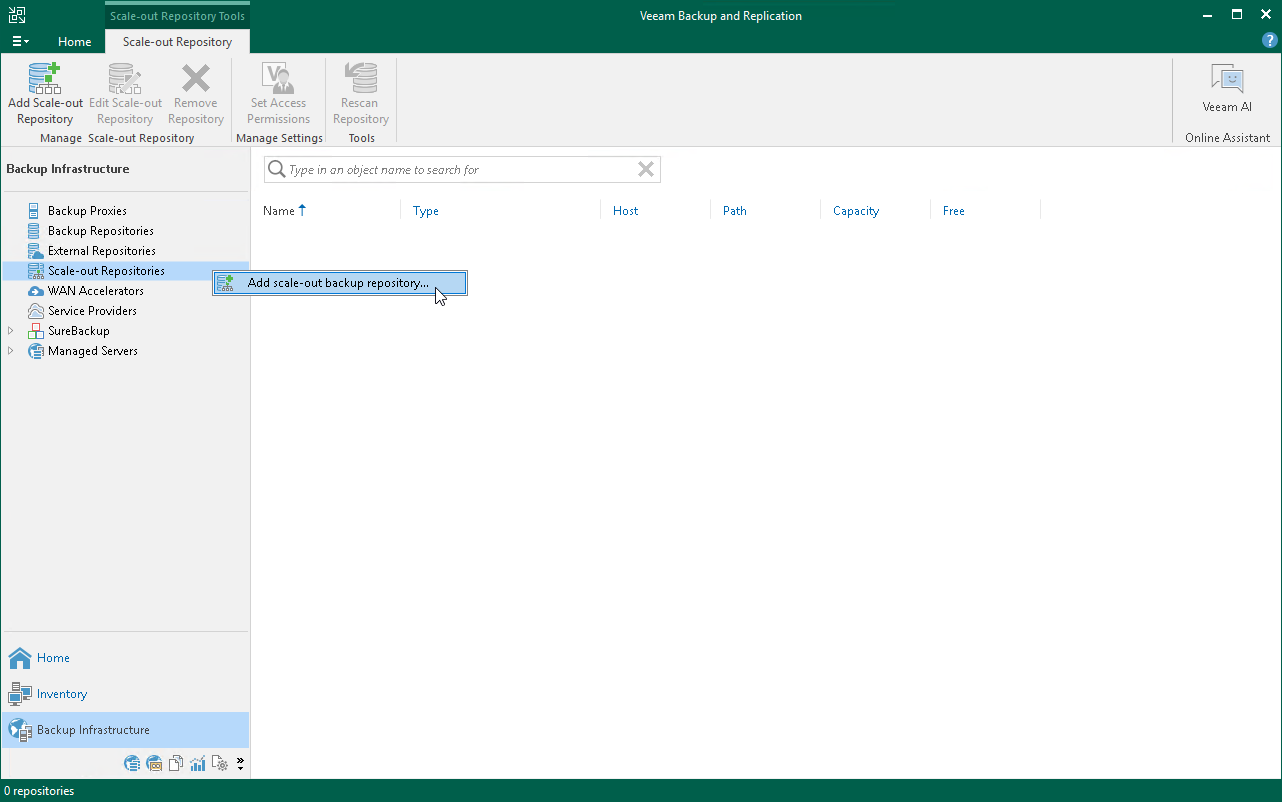Go to the Inventory view

click(63, 693)
